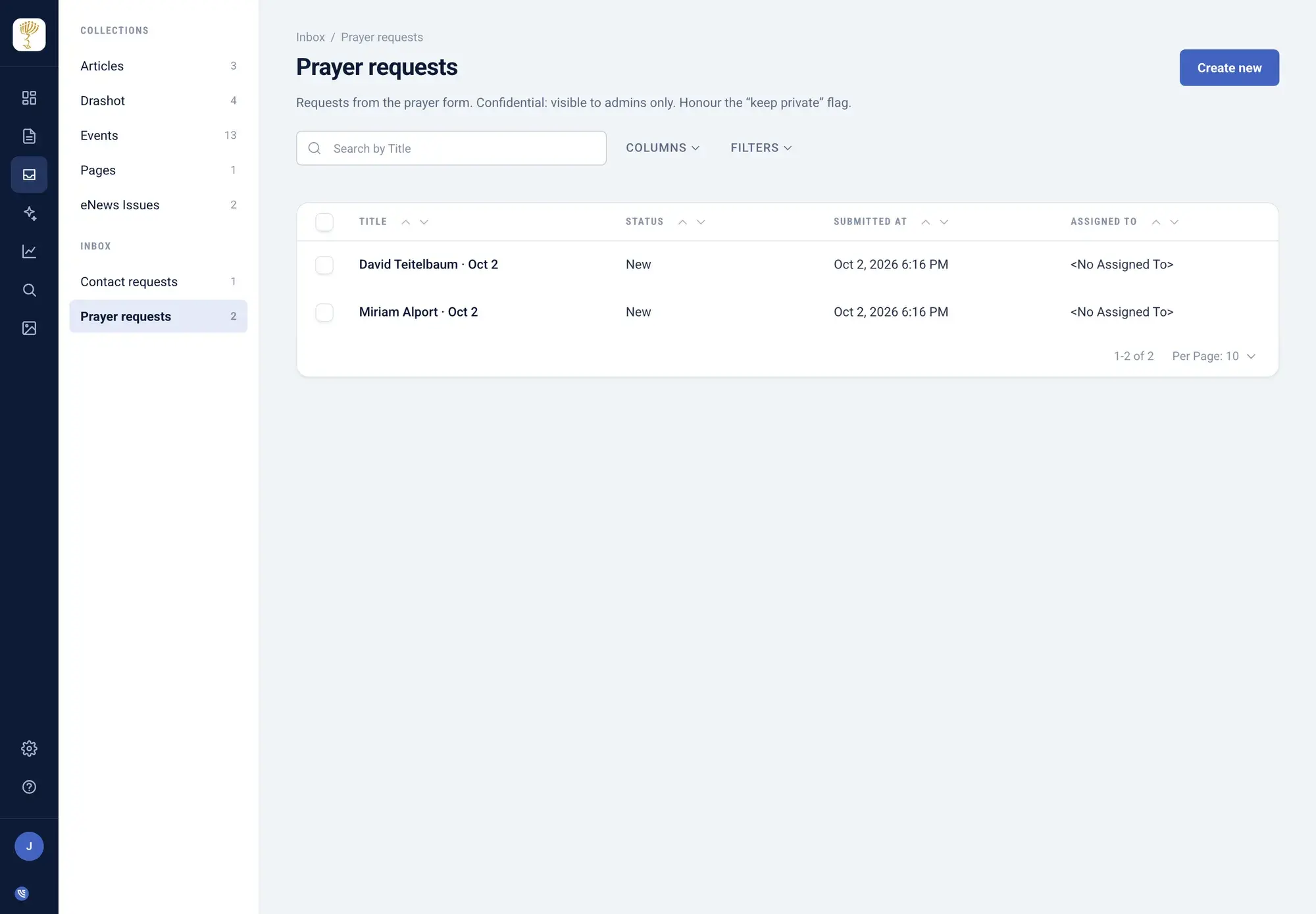Go to Articles collection

(x=158, y=66)
